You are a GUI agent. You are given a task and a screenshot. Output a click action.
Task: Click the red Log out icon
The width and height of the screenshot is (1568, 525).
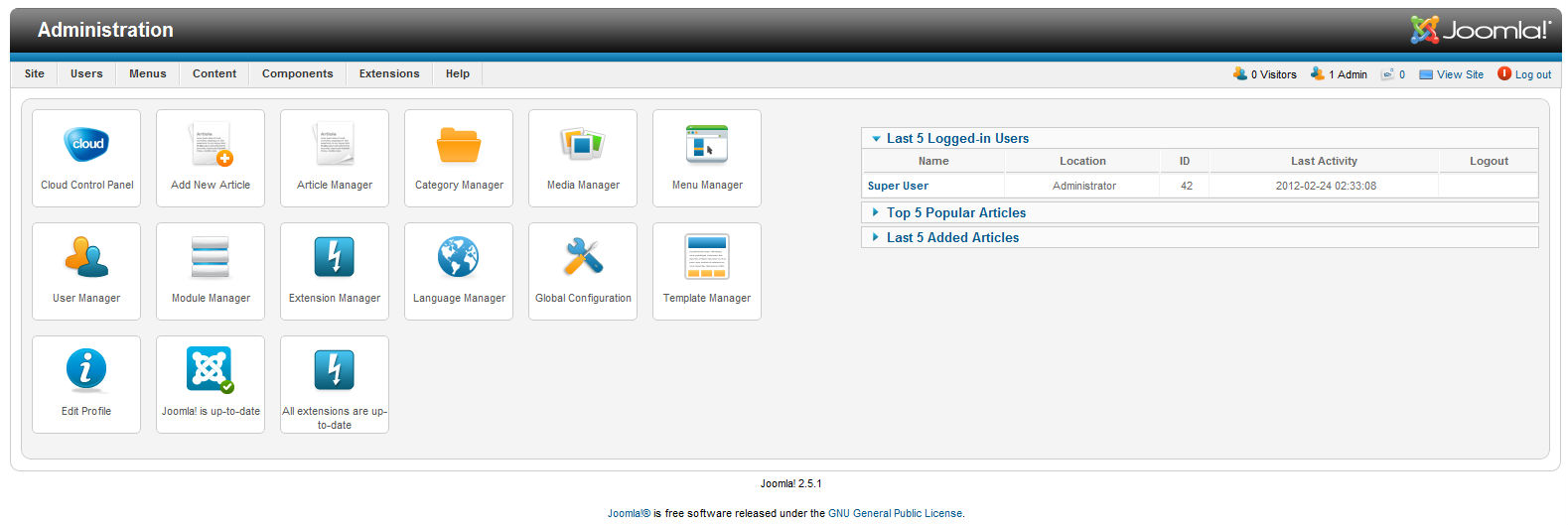coord(1504,73)
